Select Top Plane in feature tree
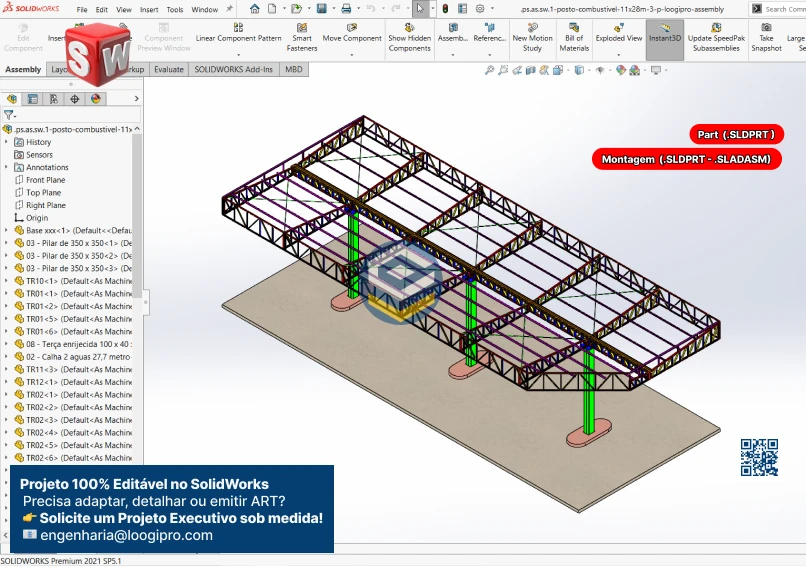 pos(43,193)
